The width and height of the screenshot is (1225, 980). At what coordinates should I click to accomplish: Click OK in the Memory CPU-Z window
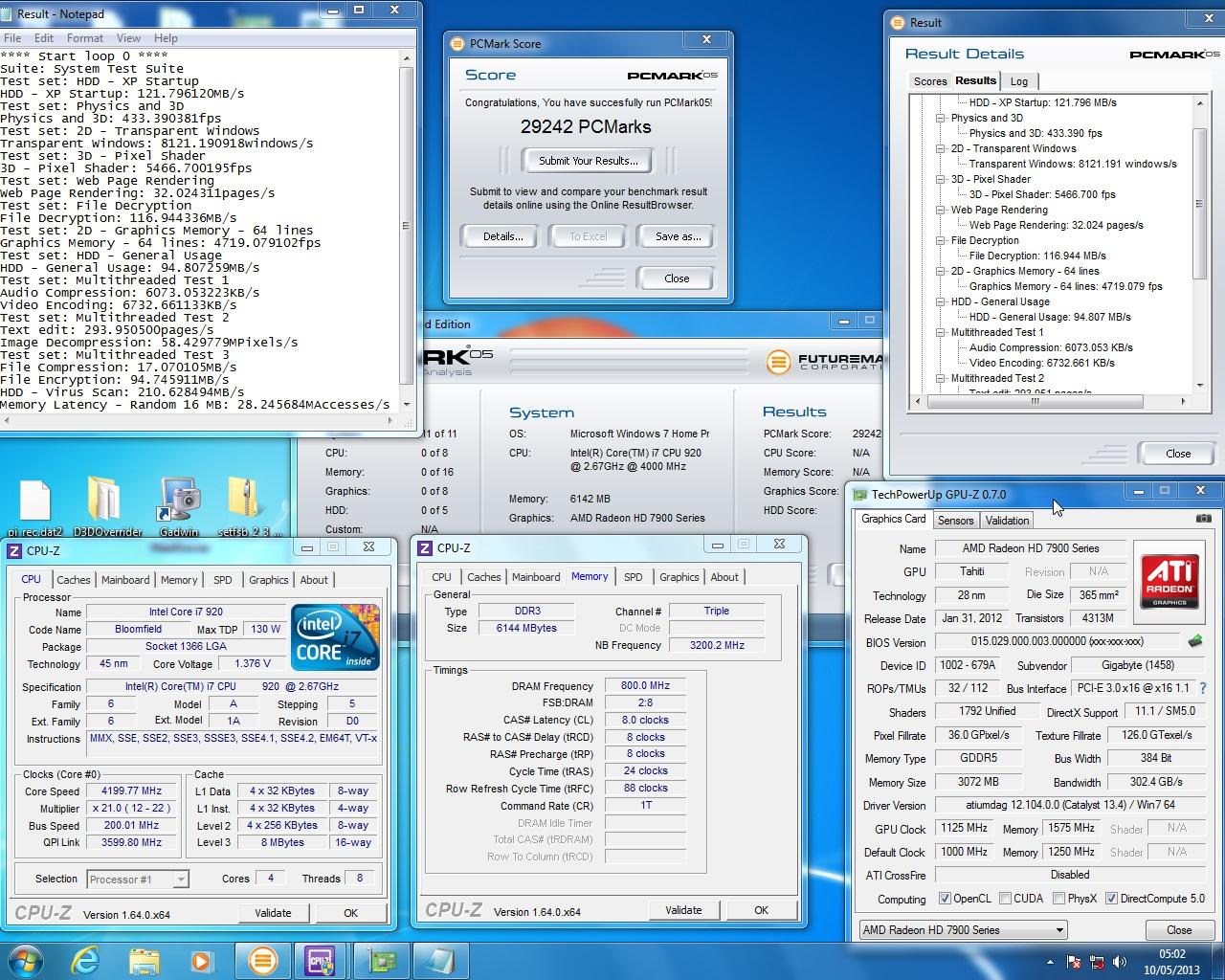point(761,910)
